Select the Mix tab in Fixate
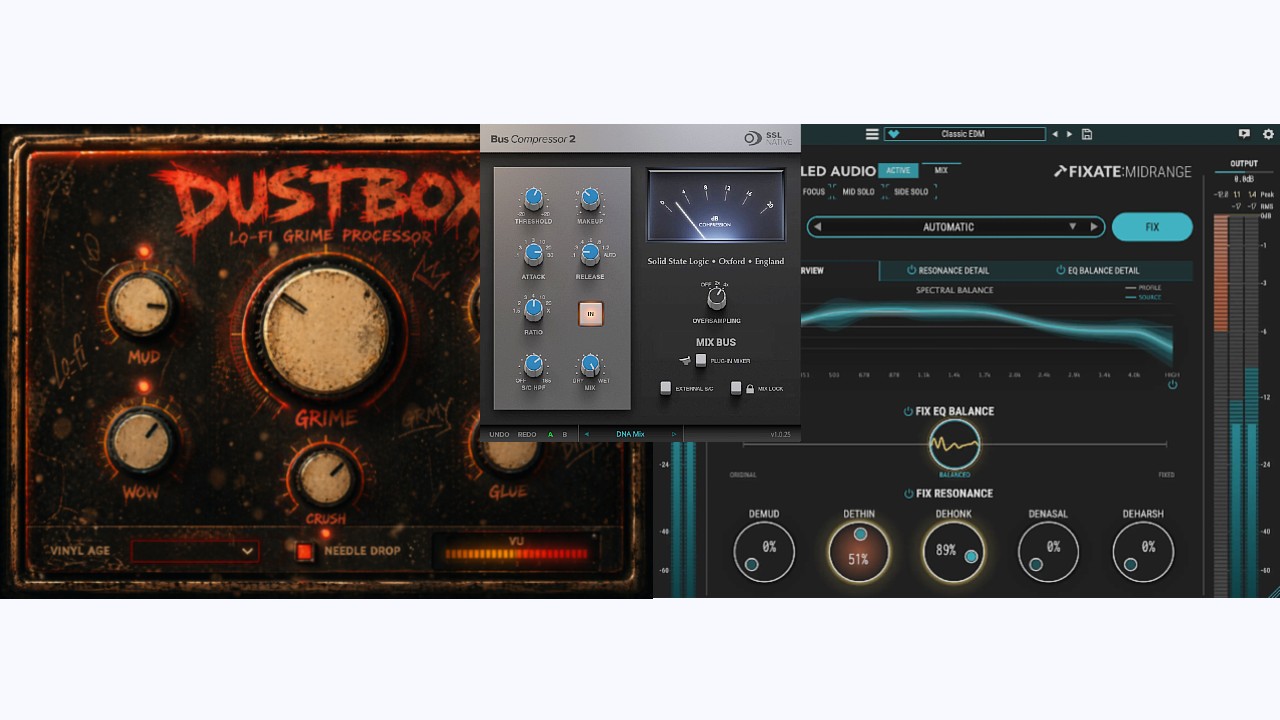Screen dimensions: 1280x720 point(941,170)
